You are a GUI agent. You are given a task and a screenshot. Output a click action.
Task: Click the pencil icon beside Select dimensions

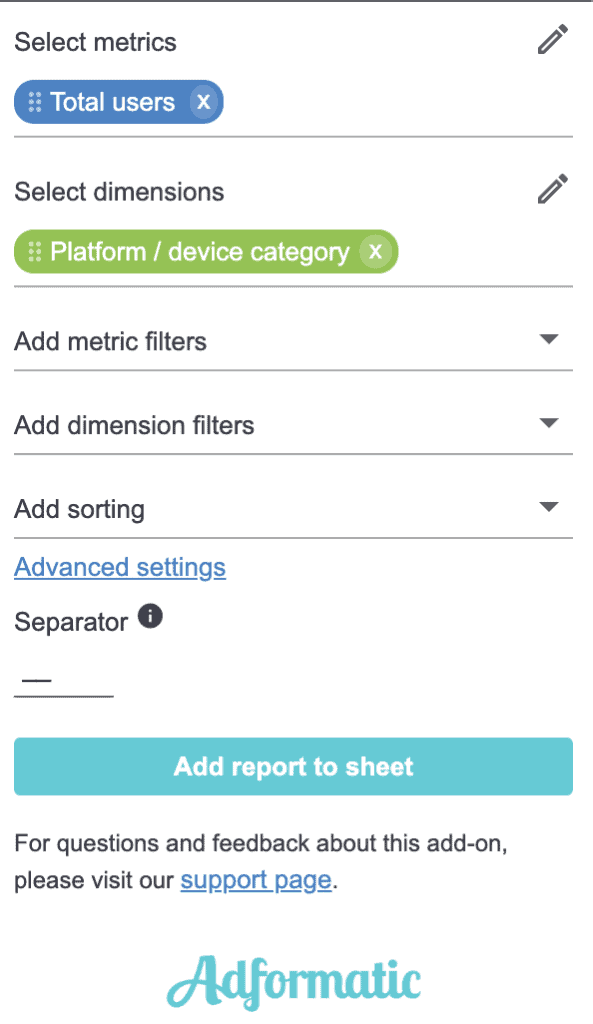[x=553, y=188]
